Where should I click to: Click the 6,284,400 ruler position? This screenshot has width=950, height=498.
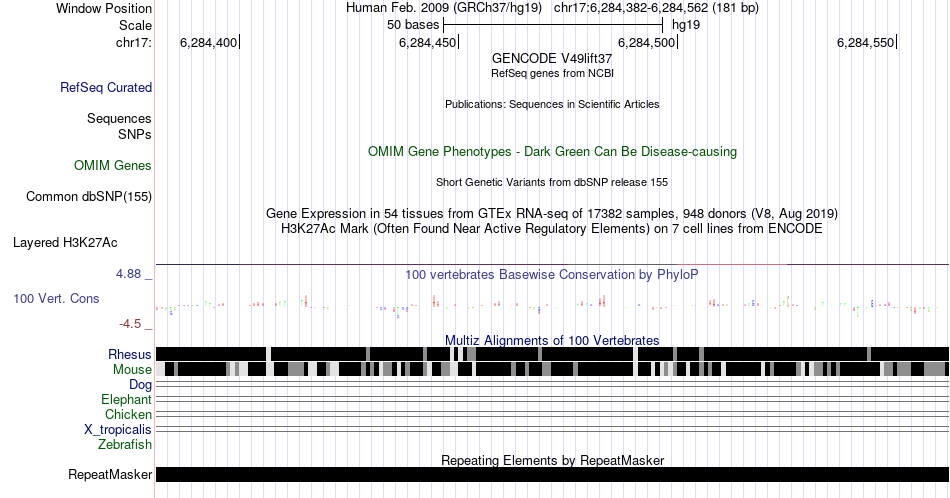click(208, 42)
